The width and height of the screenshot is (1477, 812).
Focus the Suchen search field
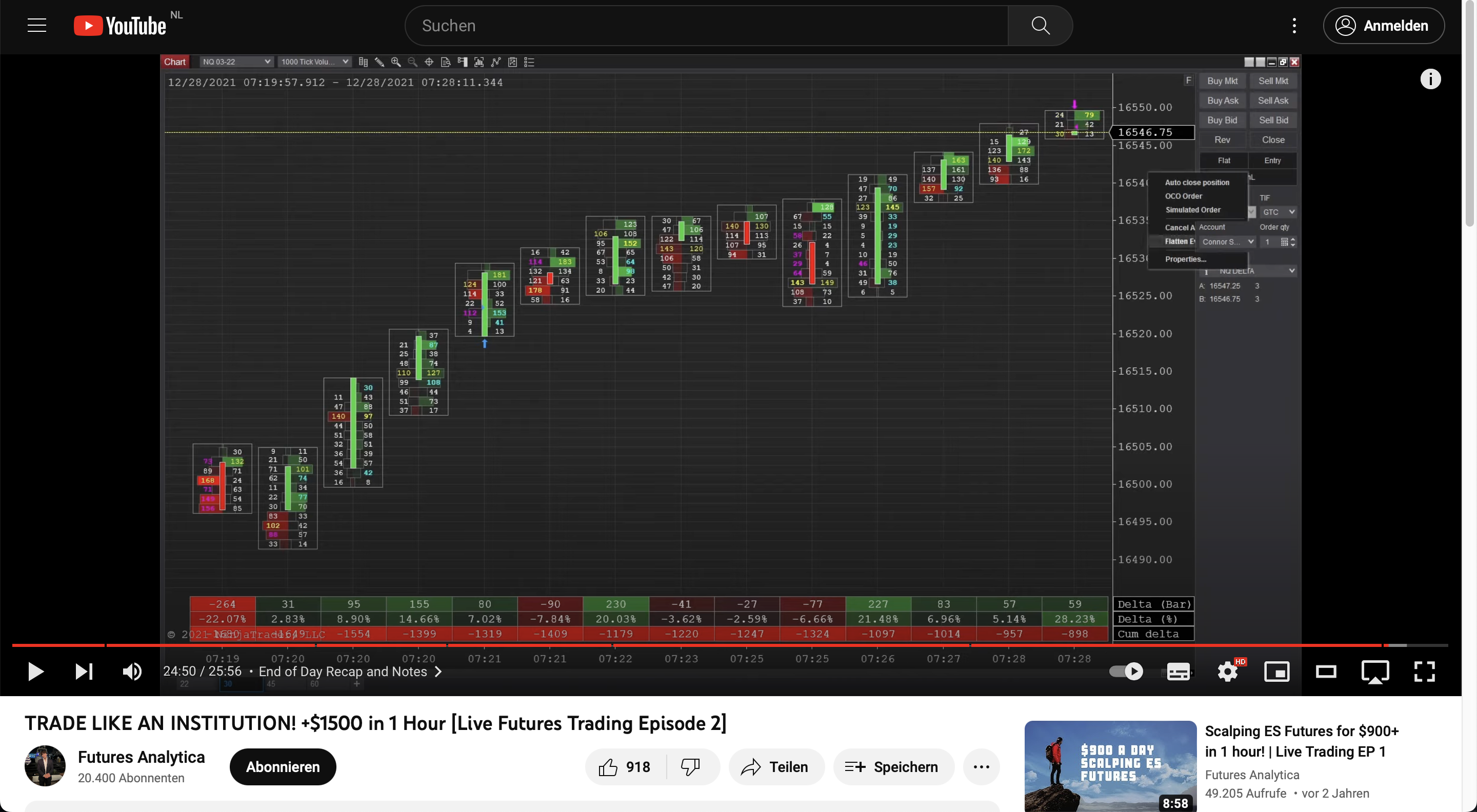coord(706,26)
